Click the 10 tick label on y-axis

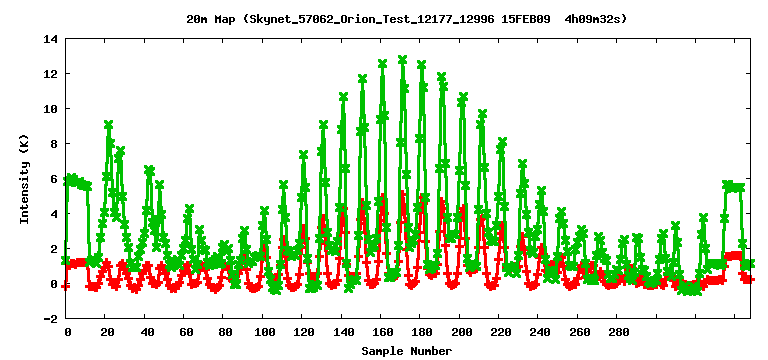pyautogui.click(x=50, y=109)
